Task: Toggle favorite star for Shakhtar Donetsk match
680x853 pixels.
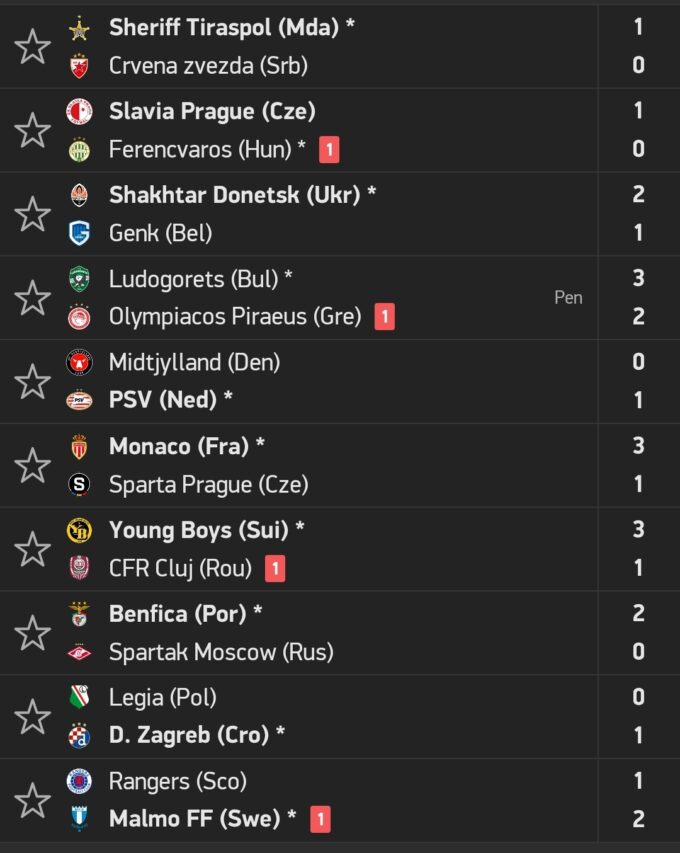Action: coord(33,215)
